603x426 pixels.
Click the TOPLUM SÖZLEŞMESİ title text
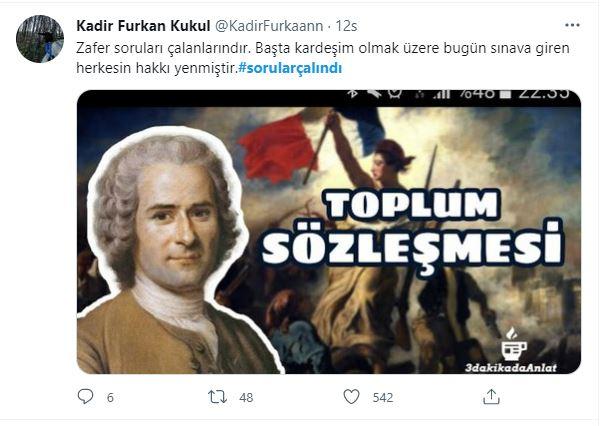411,230
